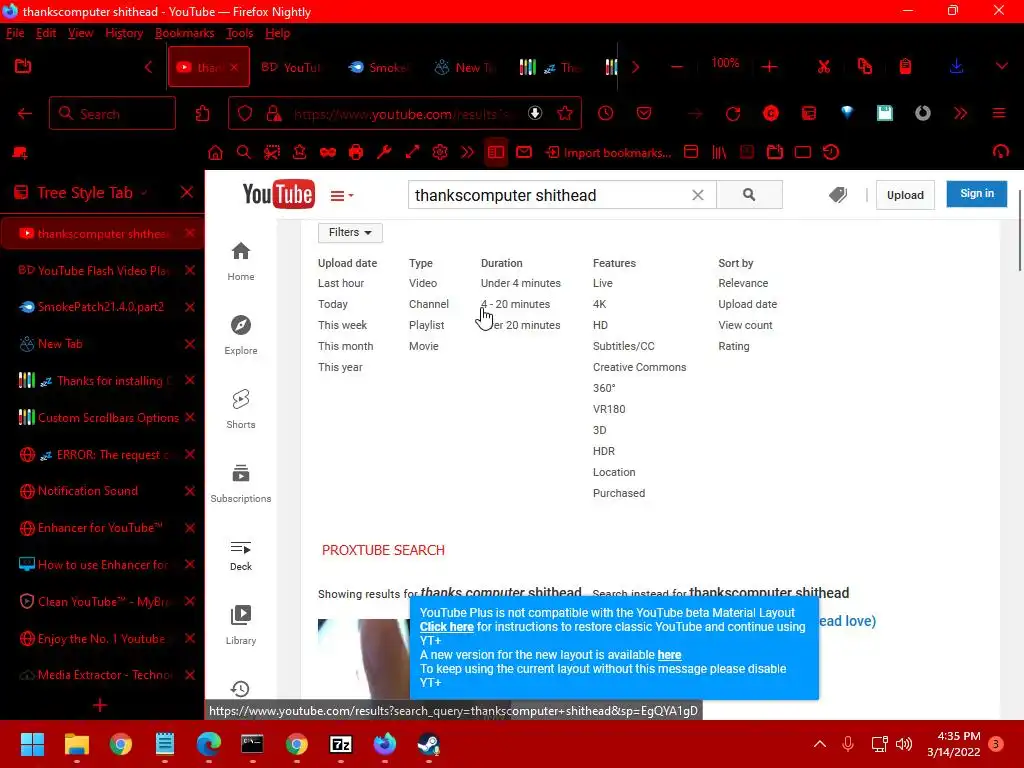
Task: Click the YouTube logo
Action: (x=278, y=194)
